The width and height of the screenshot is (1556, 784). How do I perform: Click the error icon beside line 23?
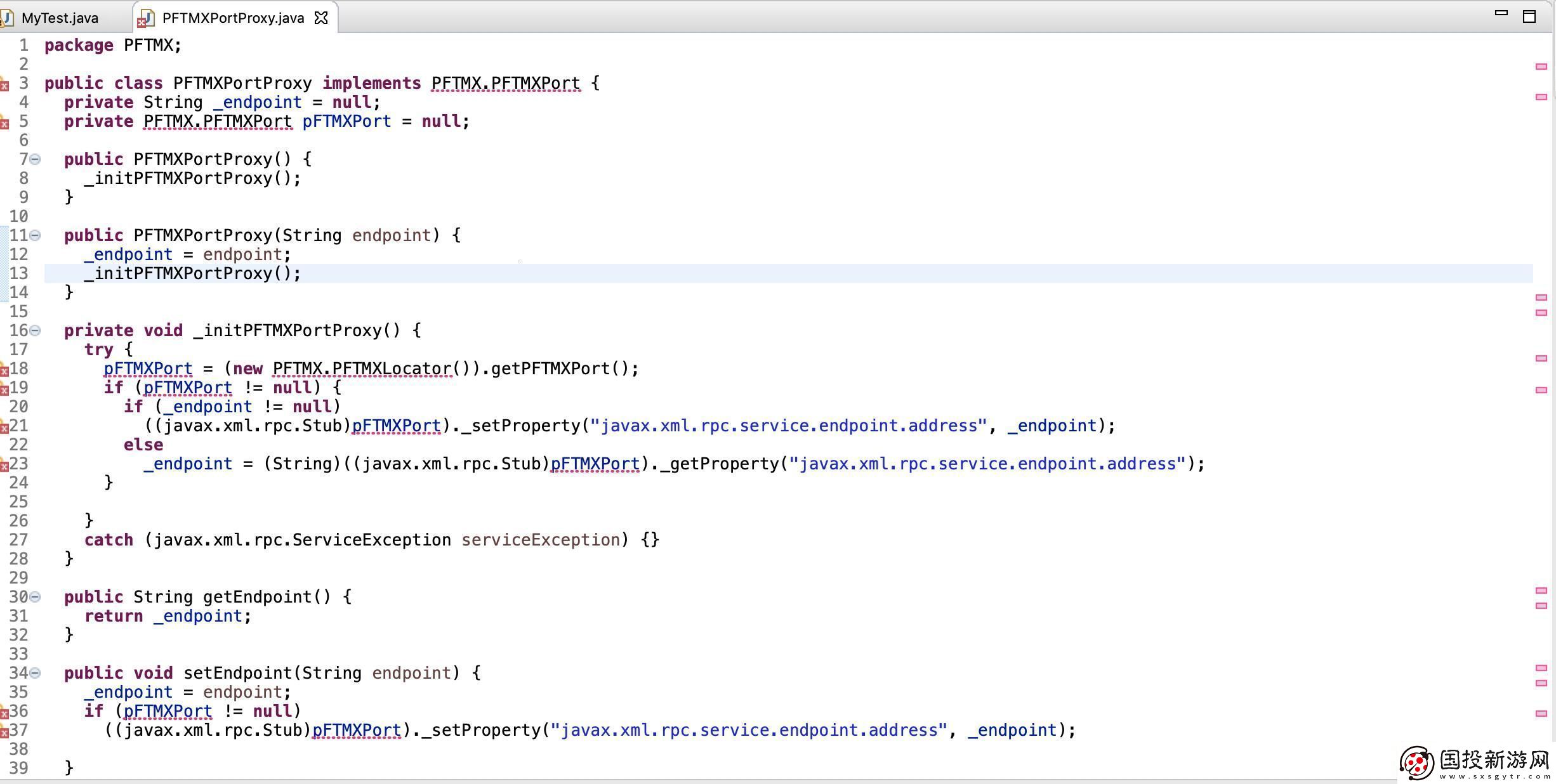pos(4,466)
